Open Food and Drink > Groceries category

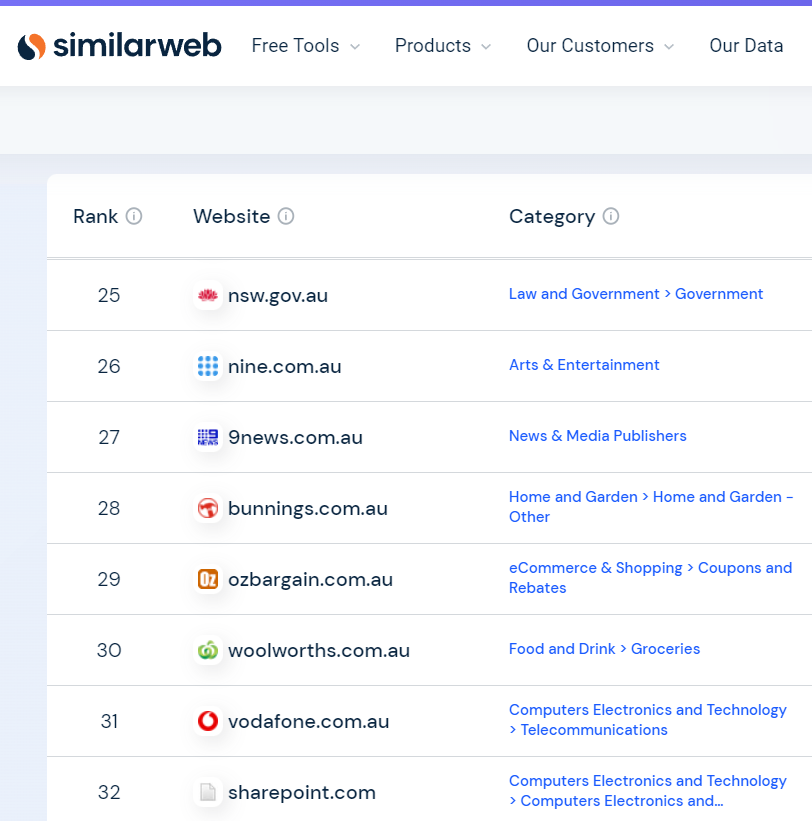pos(604,649)
